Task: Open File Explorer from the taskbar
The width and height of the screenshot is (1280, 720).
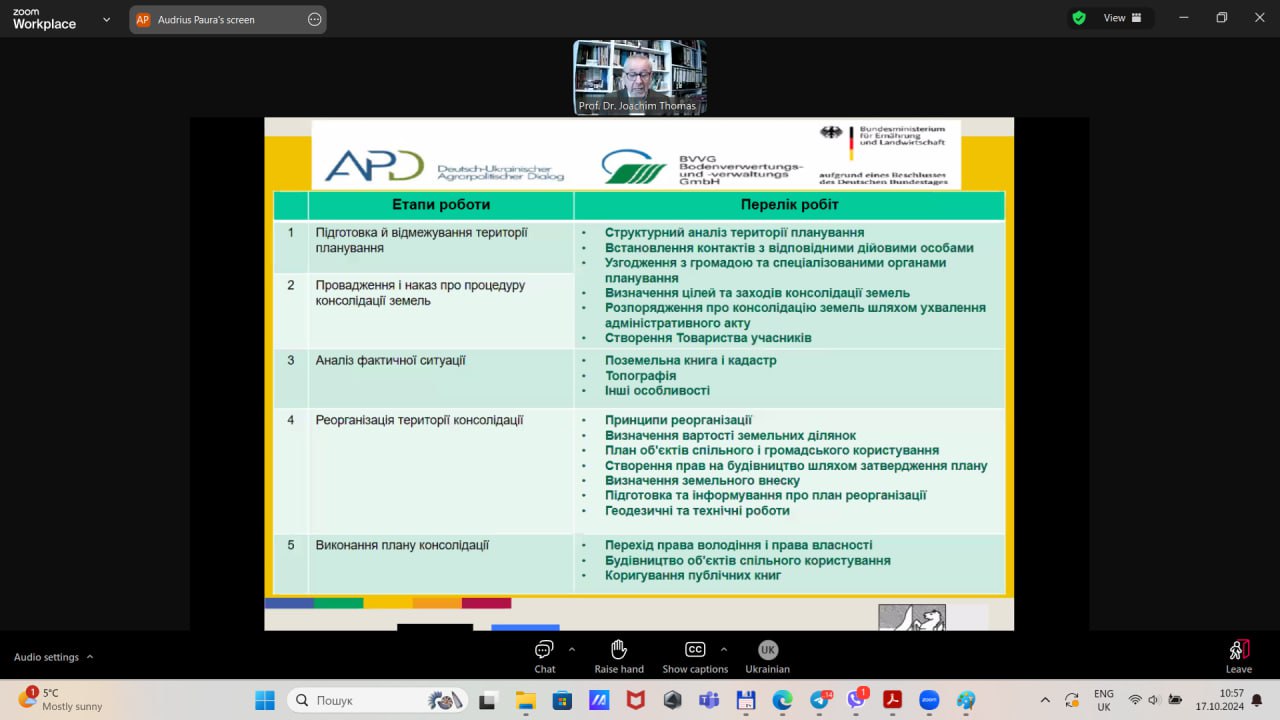Action: point(525,700)
